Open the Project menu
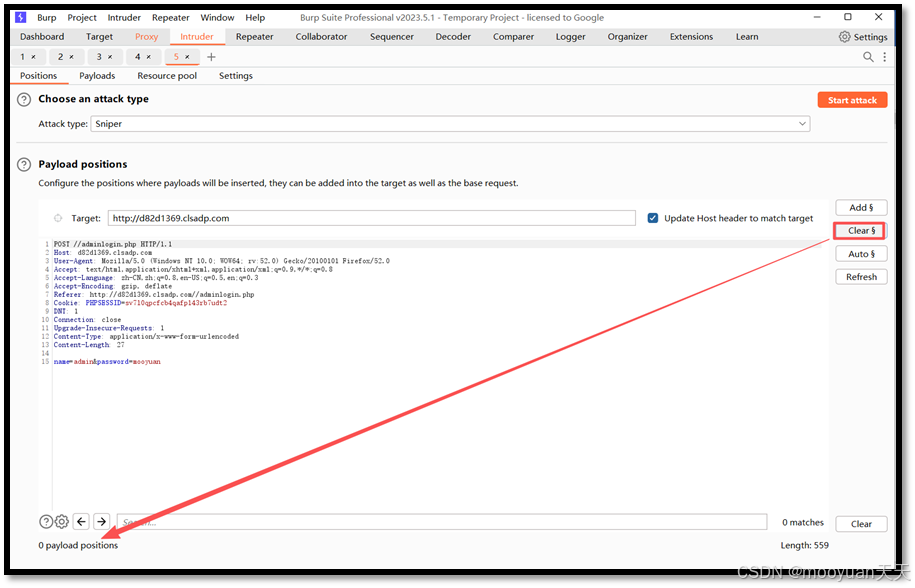The height and width of the screenshot is (588, 915). [82, 18]
